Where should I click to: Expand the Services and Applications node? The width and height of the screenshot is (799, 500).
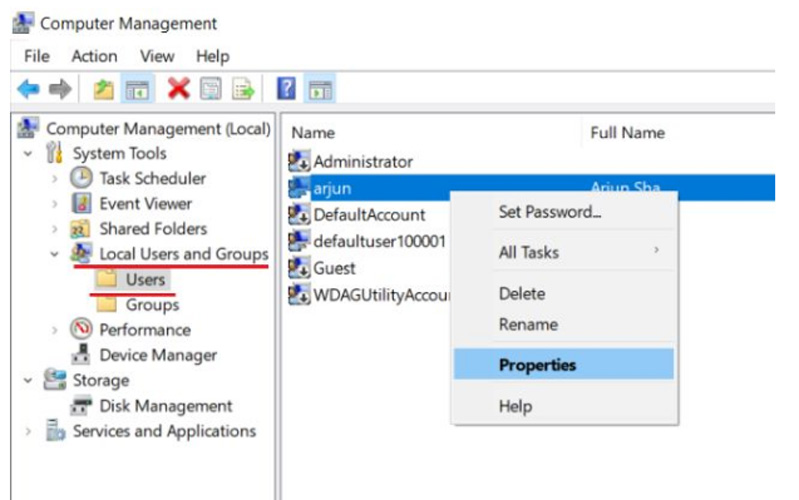click(x=28, y=431)
